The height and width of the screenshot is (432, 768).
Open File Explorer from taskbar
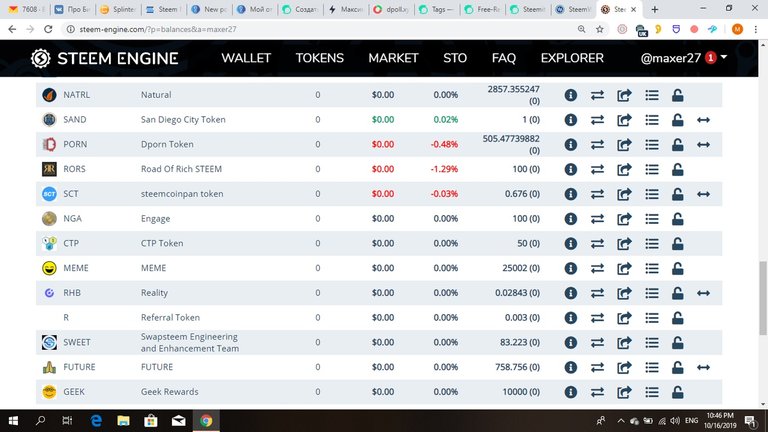coord(123,421)
